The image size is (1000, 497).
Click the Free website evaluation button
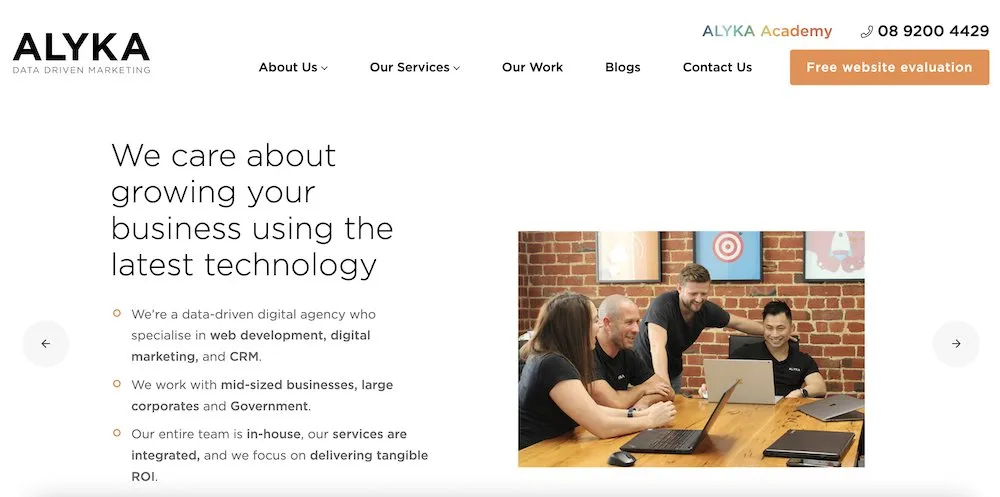pyautogui.click(x=889, y=67)
